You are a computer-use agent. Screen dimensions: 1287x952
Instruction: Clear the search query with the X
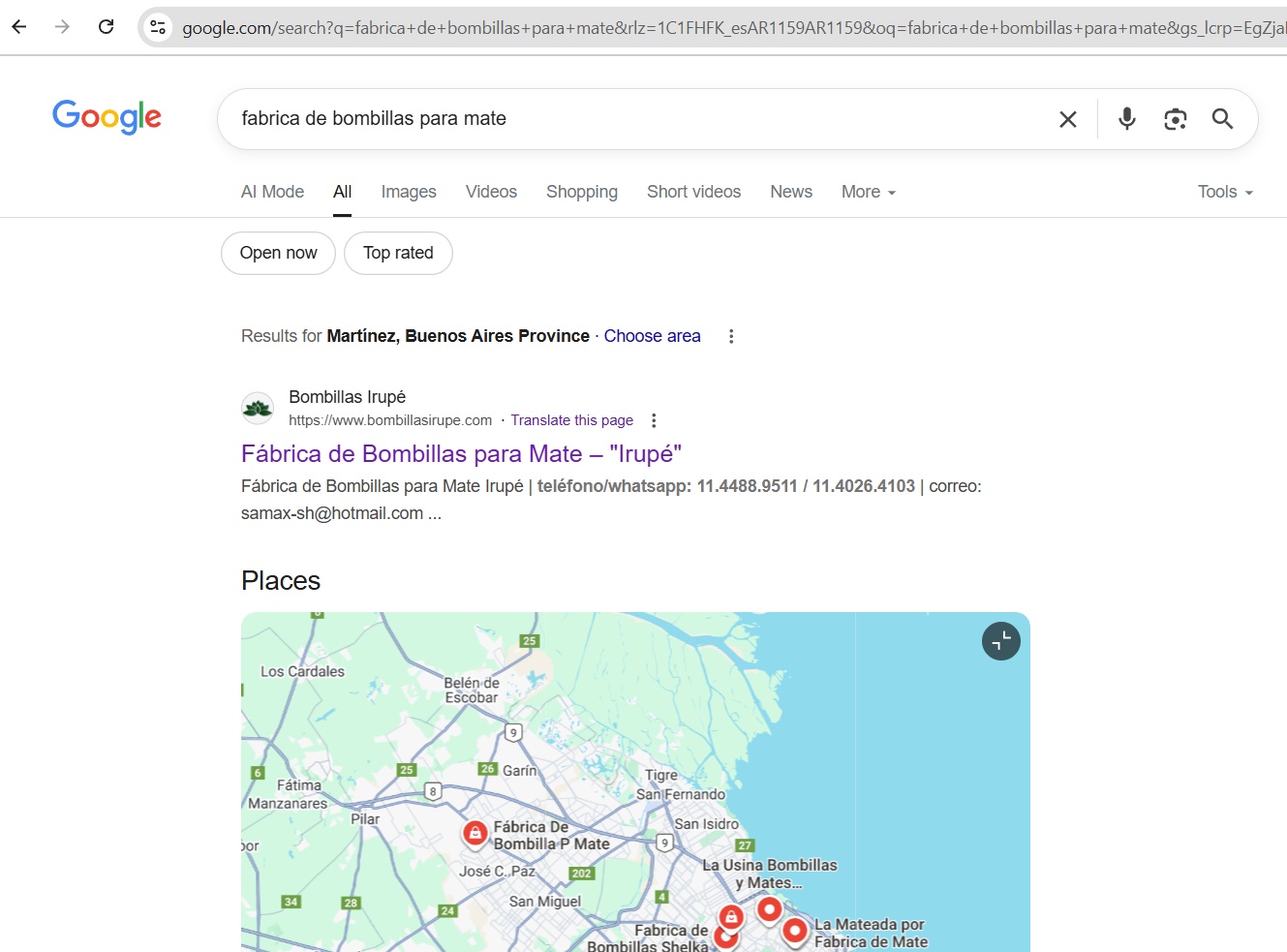[1067, 119]
